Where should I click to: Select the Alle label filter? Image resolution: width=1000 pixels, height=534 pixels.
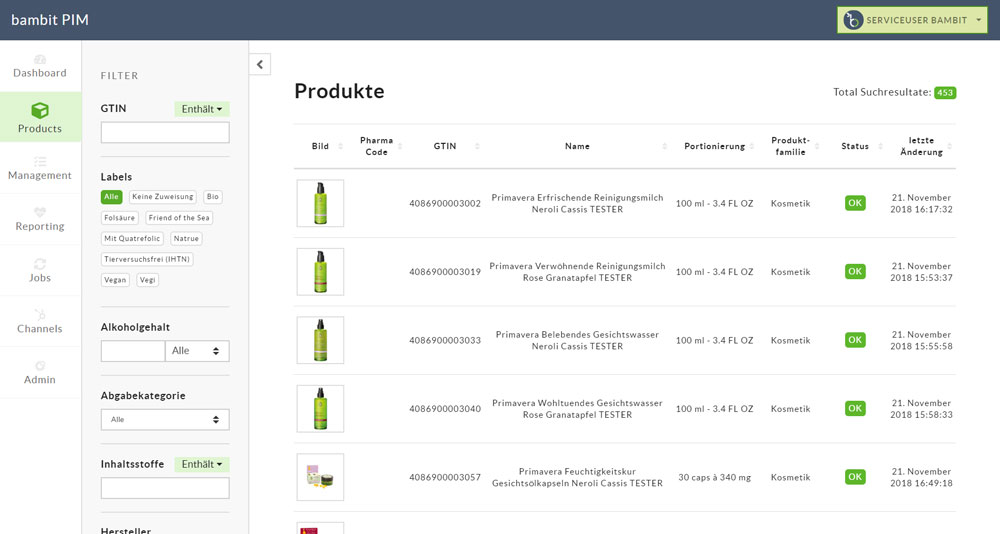111,197
